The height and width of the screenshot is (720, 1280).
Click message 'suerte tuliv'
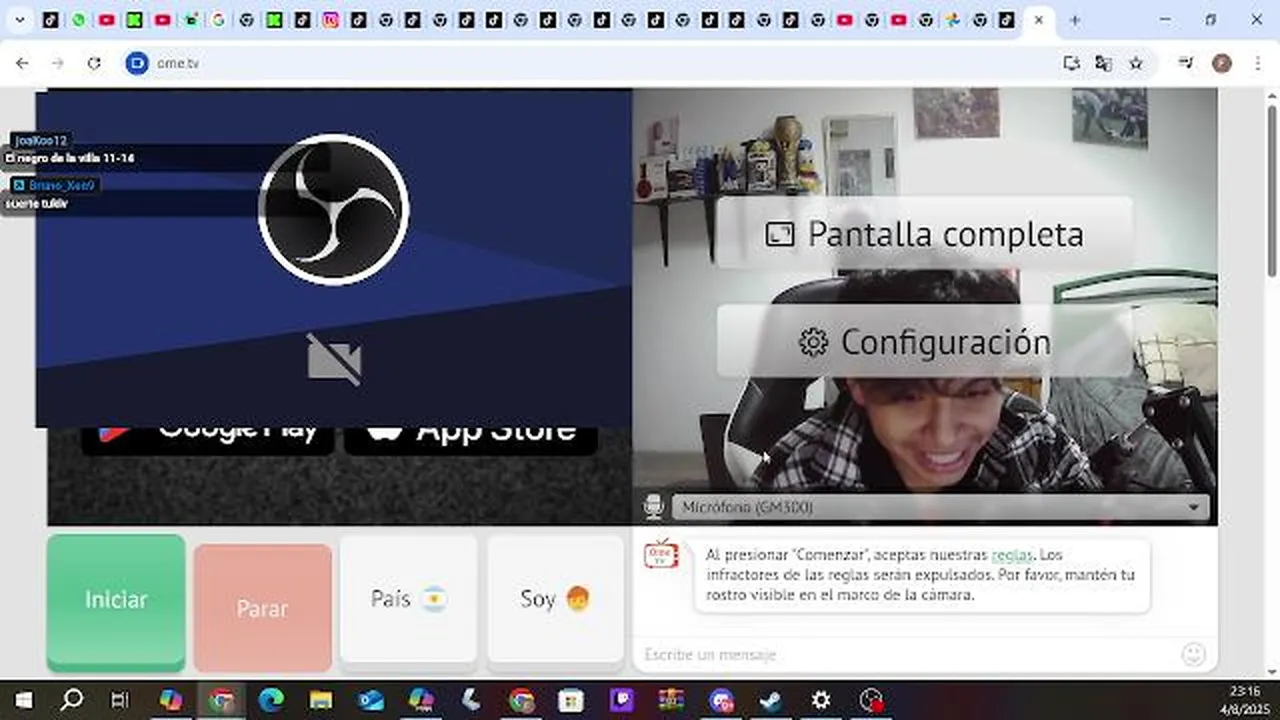37,204
